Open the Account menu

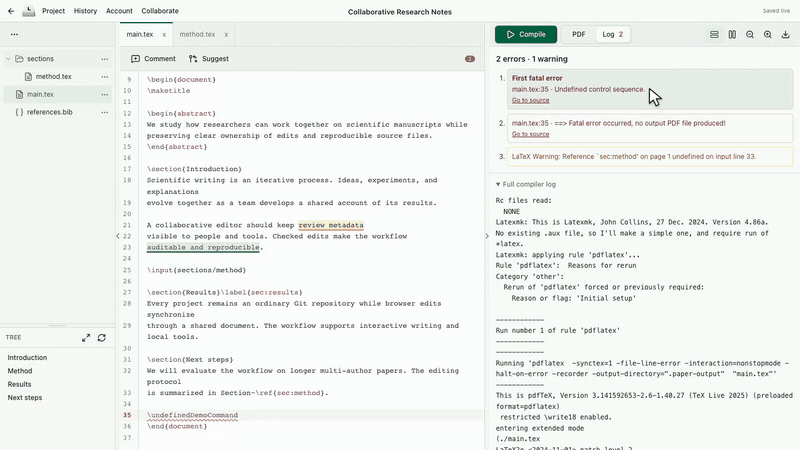(x=119, y=11)
